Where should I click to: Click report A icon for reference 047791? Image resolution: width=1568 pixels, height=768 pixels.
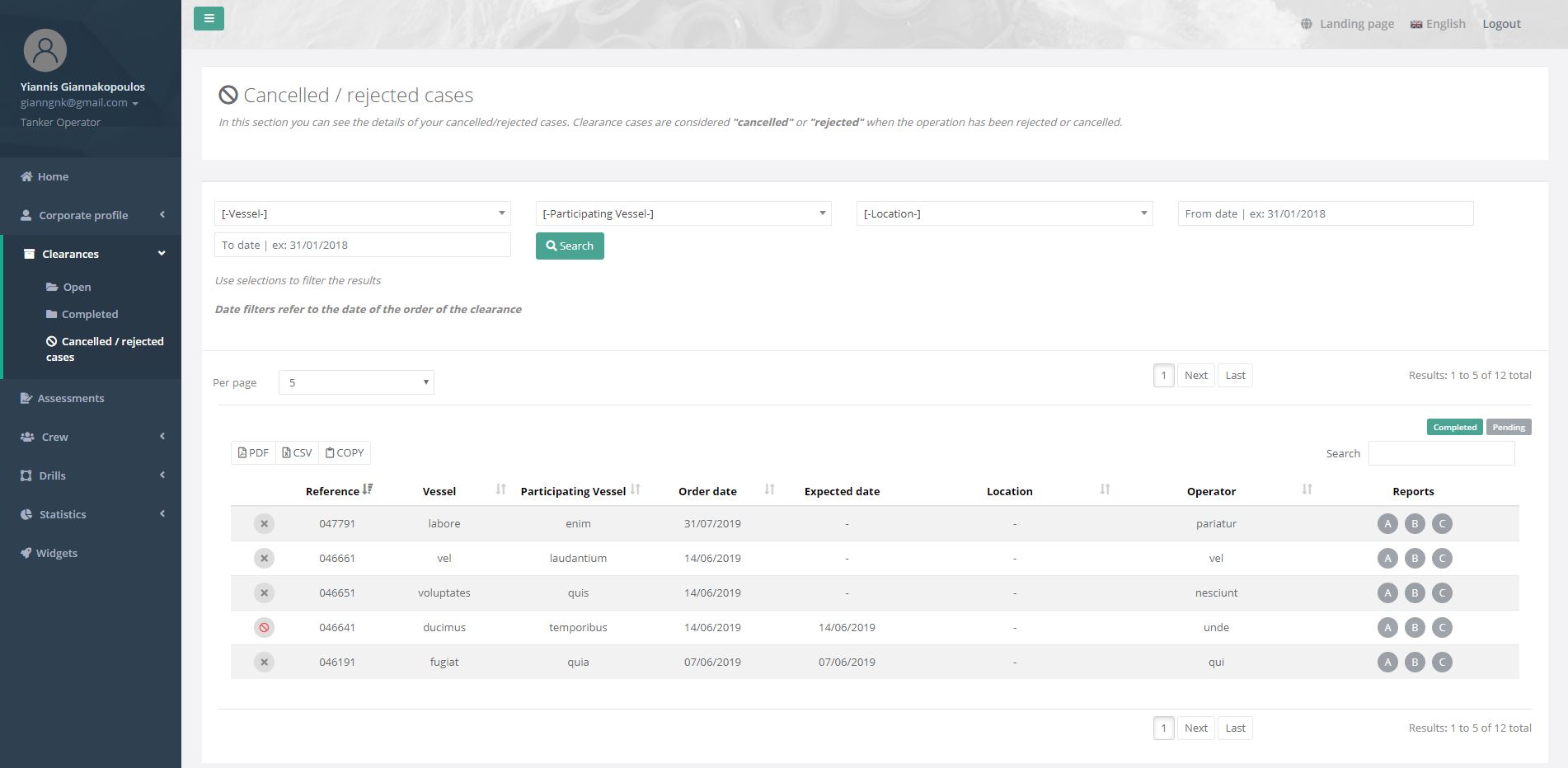[1387, 524]
